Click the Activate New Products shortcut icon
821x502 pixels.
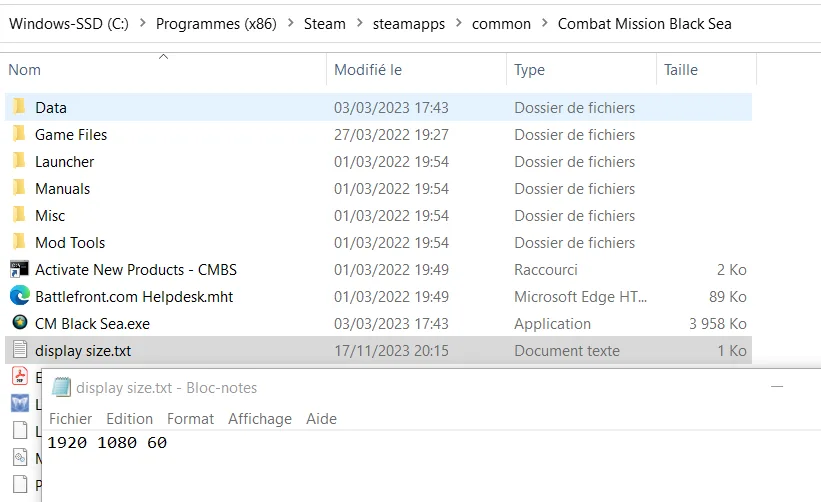(x=19, y=269)
